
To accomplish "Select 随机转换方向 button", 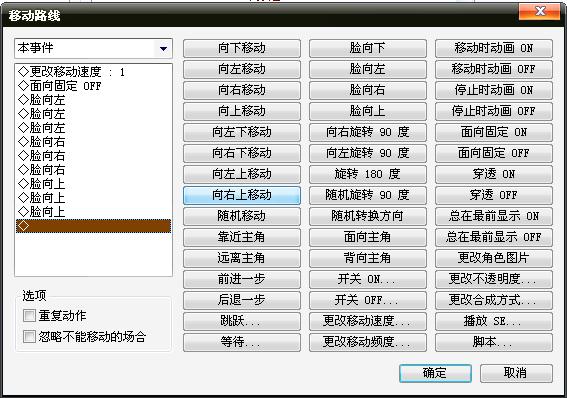I will tap(368, 216).
